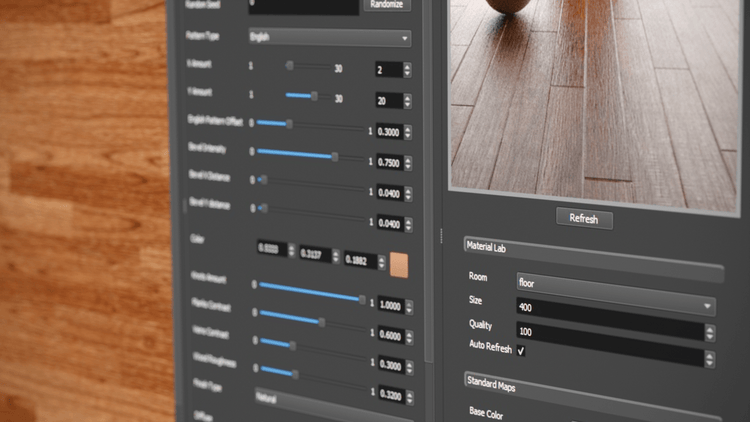Click the stepper arrows beside Y Amount value 20
This screenshot has height=422, width=750.
[408, 101]
